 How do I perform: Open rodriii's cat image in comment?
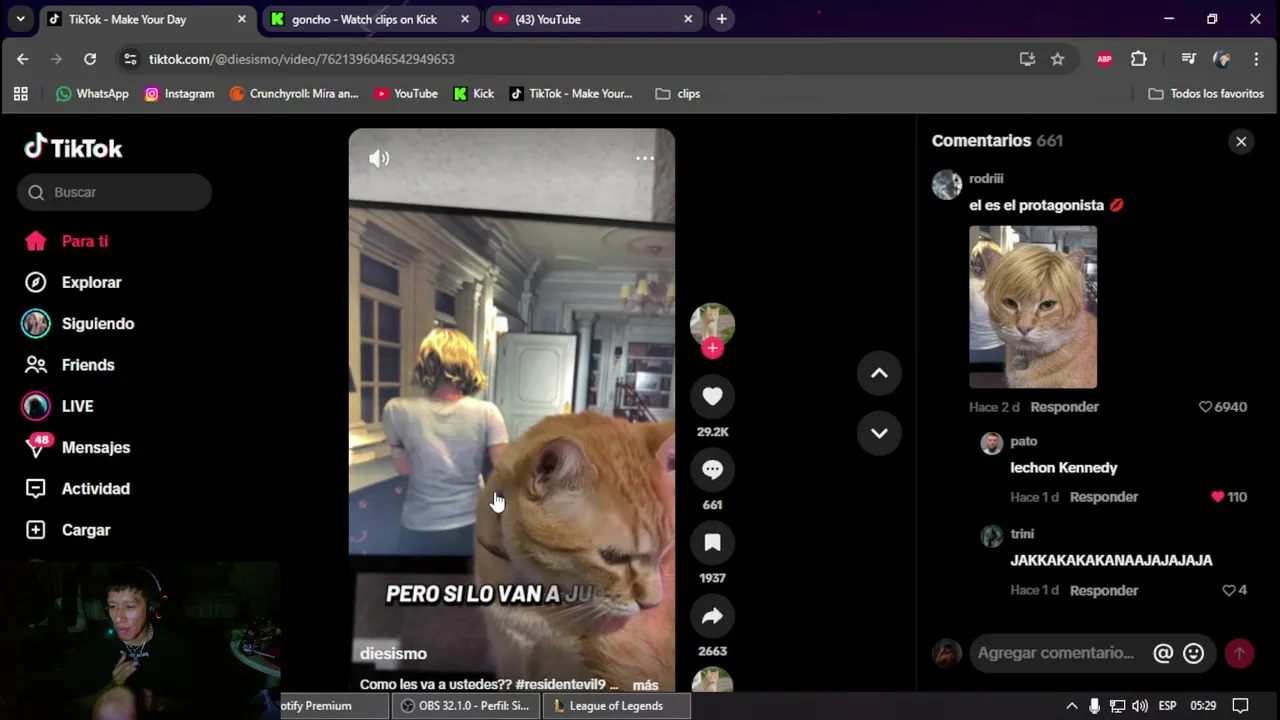1033,307
